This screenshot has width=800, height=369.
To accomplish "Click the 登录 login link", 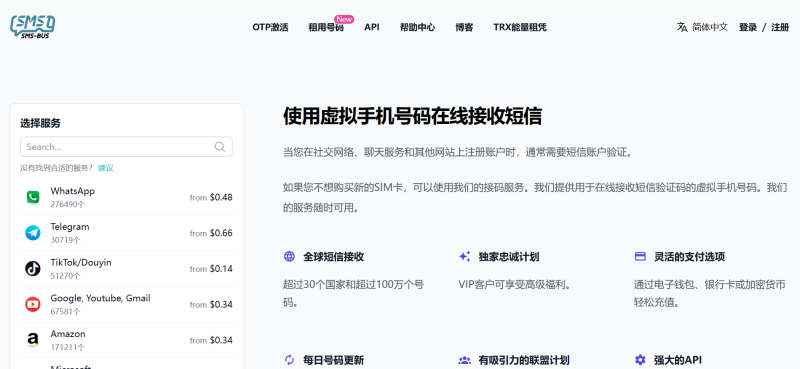I will [x=748, y=27].
